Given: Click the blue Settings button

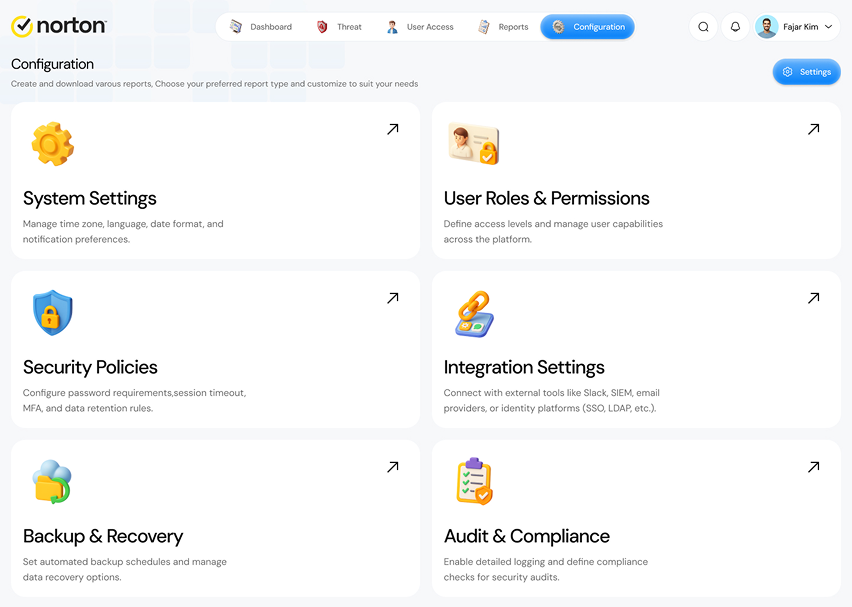Looking at the screenshot, I should click(x=806, y=72).
